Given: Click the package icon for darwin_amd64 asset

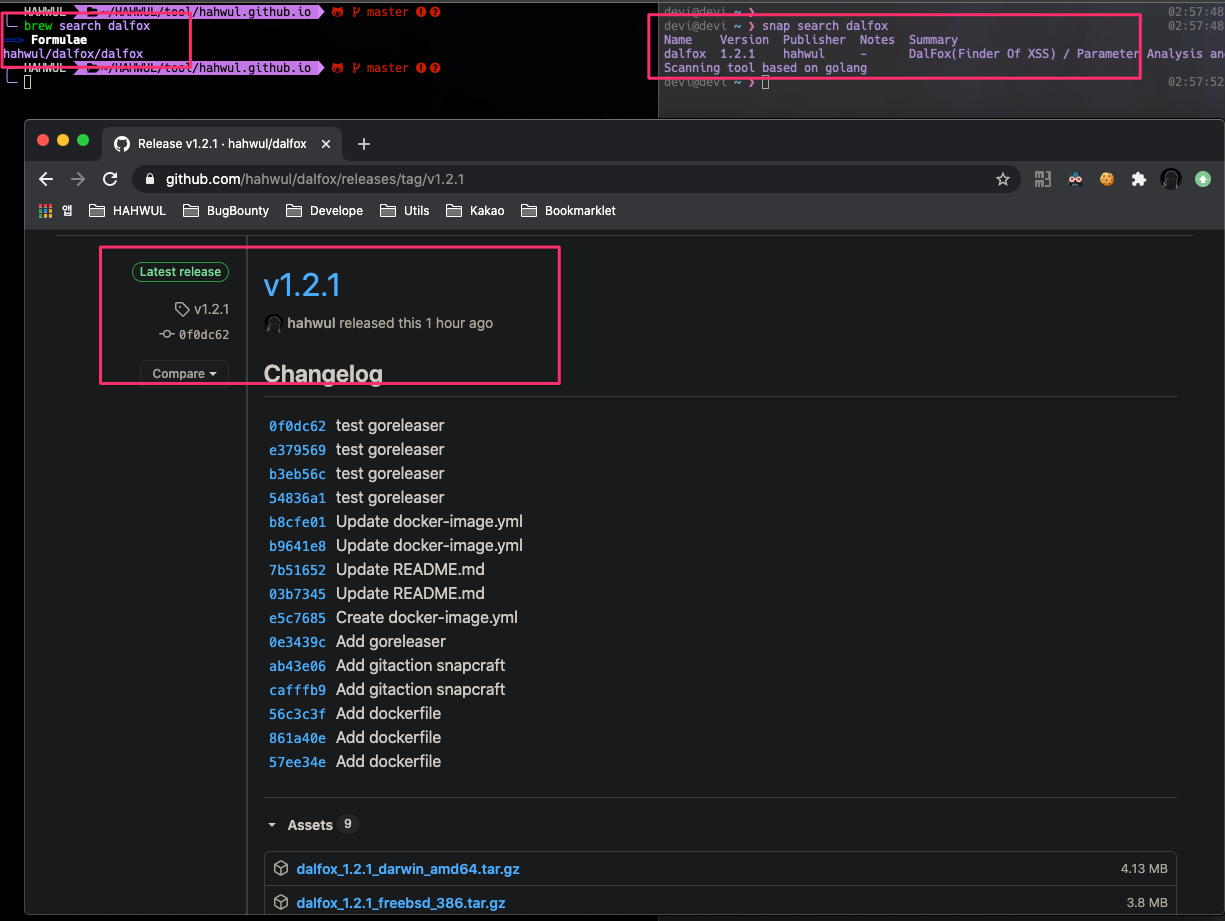Looking at the screenshot, I should tap(281, 869).
